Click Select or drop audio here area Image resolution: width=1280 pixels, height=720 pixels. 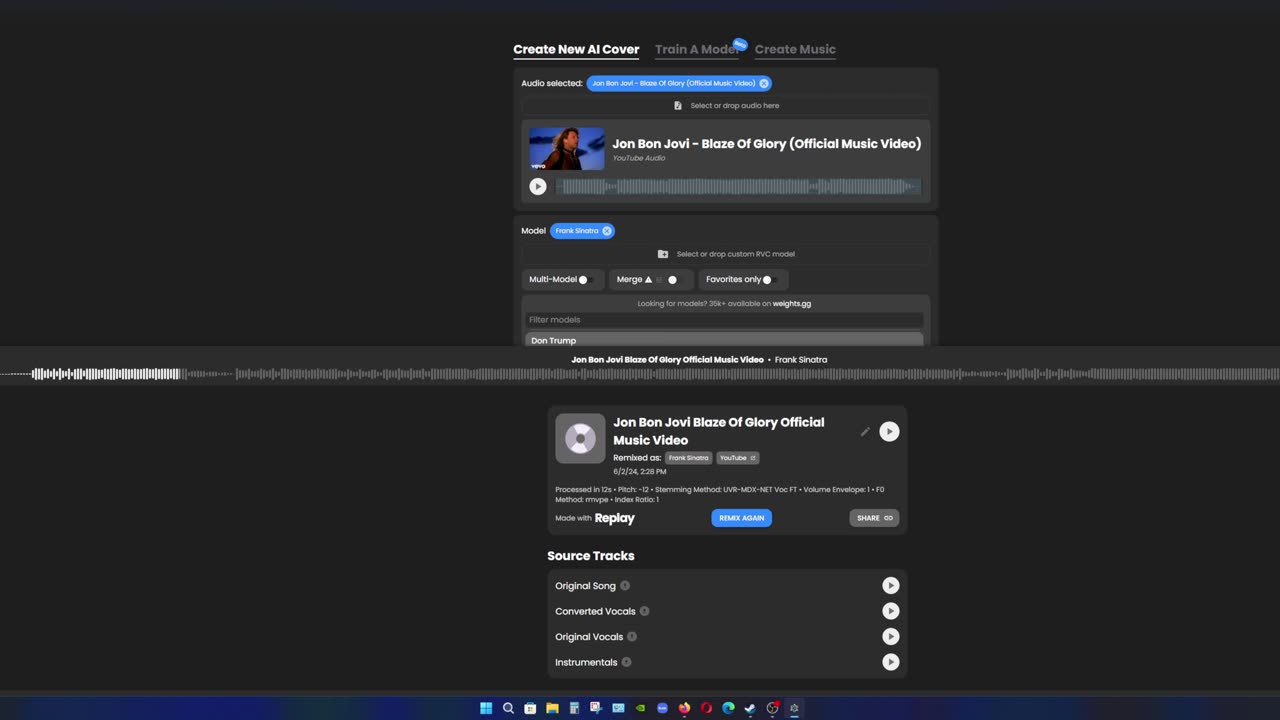(726, 105)
